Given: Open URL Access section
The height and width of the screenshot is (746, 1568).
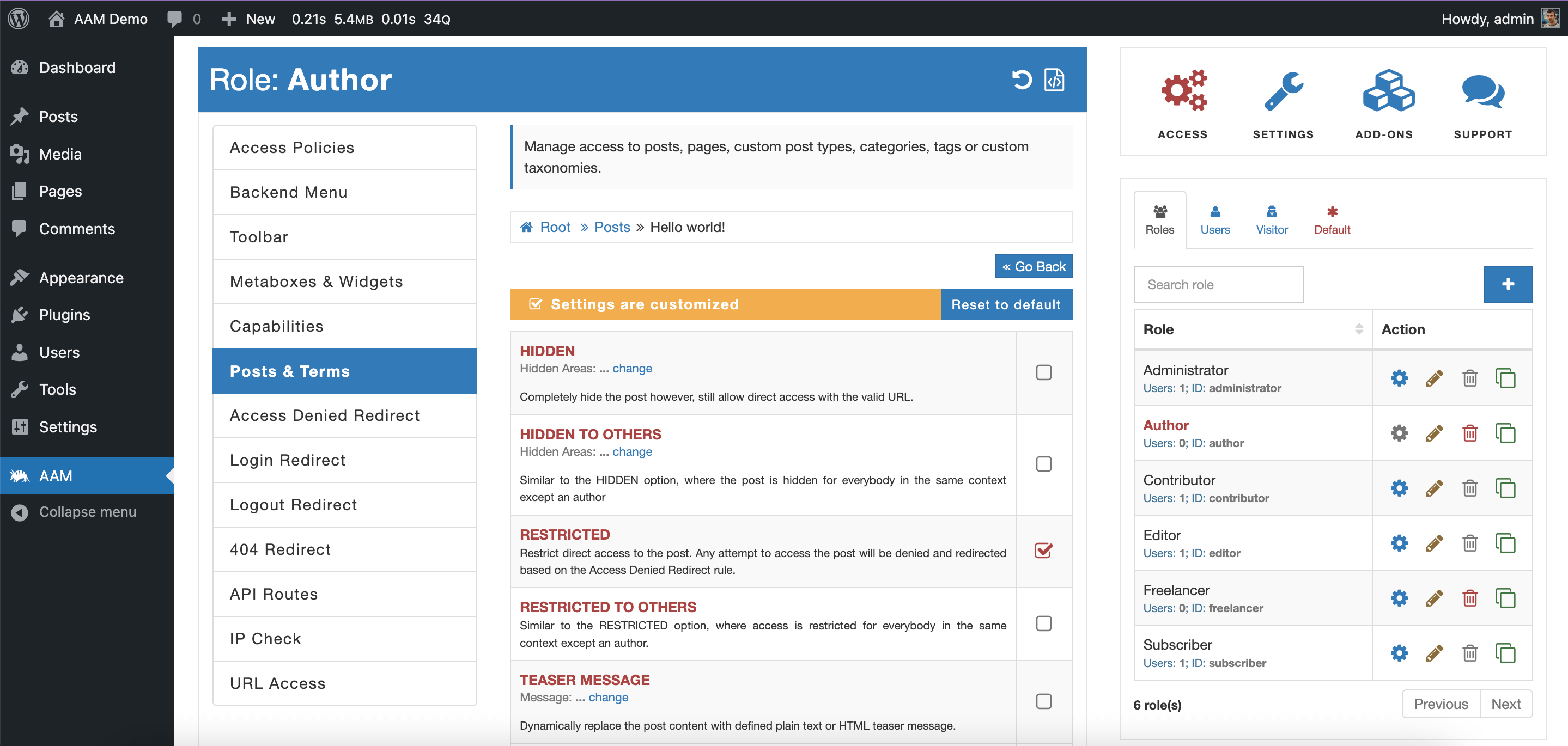Looking at the screenshot, I should (x=344, y=683).
